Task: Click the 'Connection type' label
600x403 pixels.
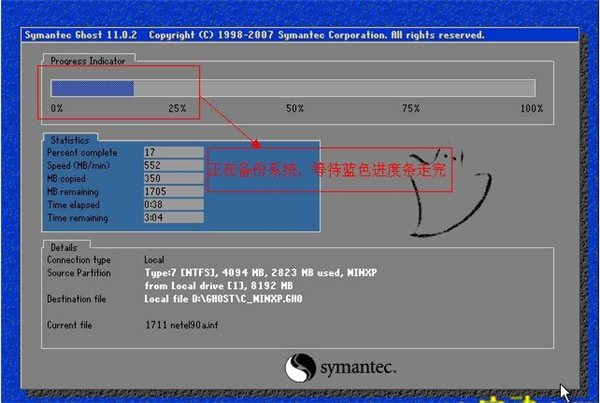Action: click(x=79, y=260)
